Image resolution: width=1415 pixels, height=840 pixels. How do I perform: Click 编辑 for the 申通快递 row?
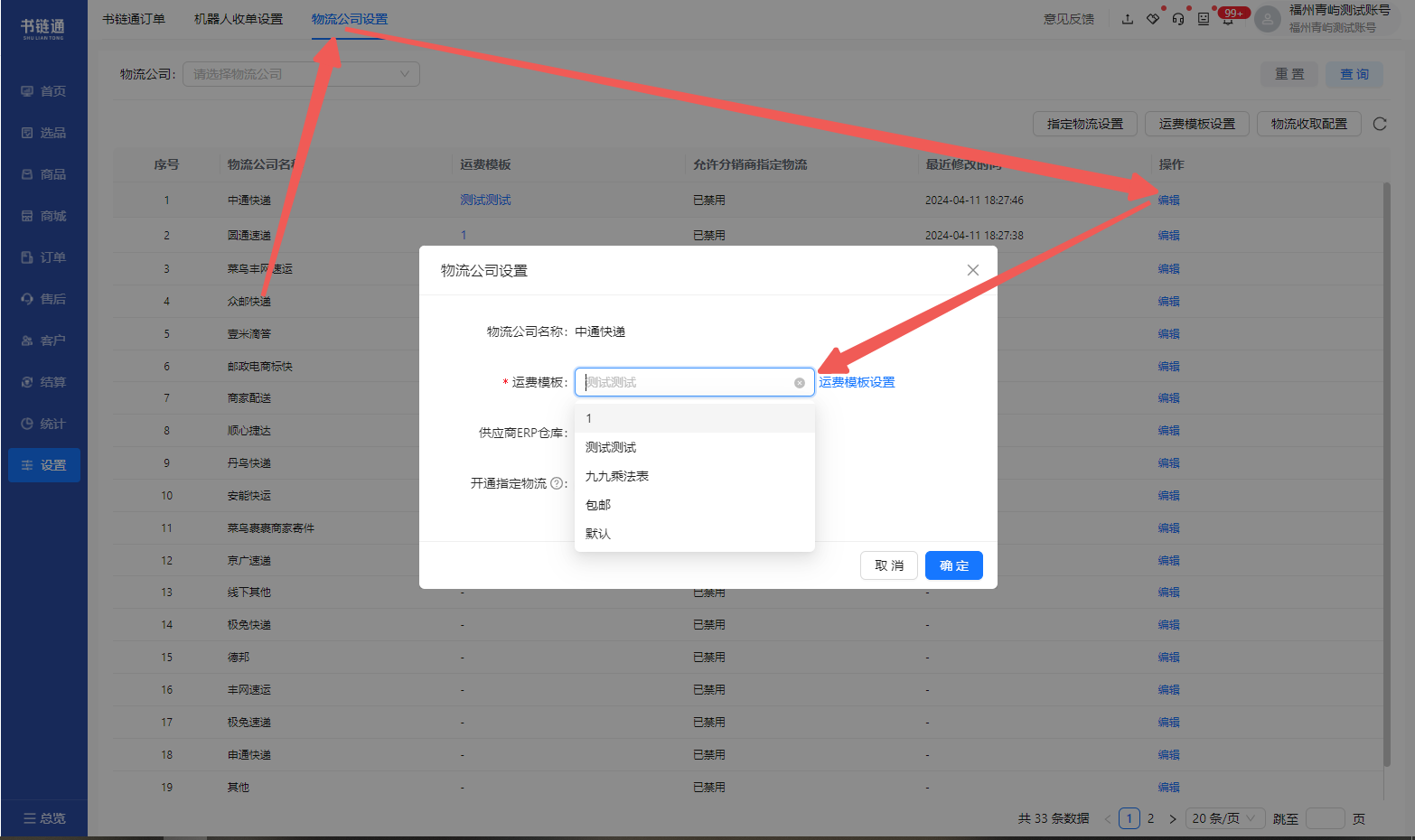pyautogui.click(x=1168, y=755)
